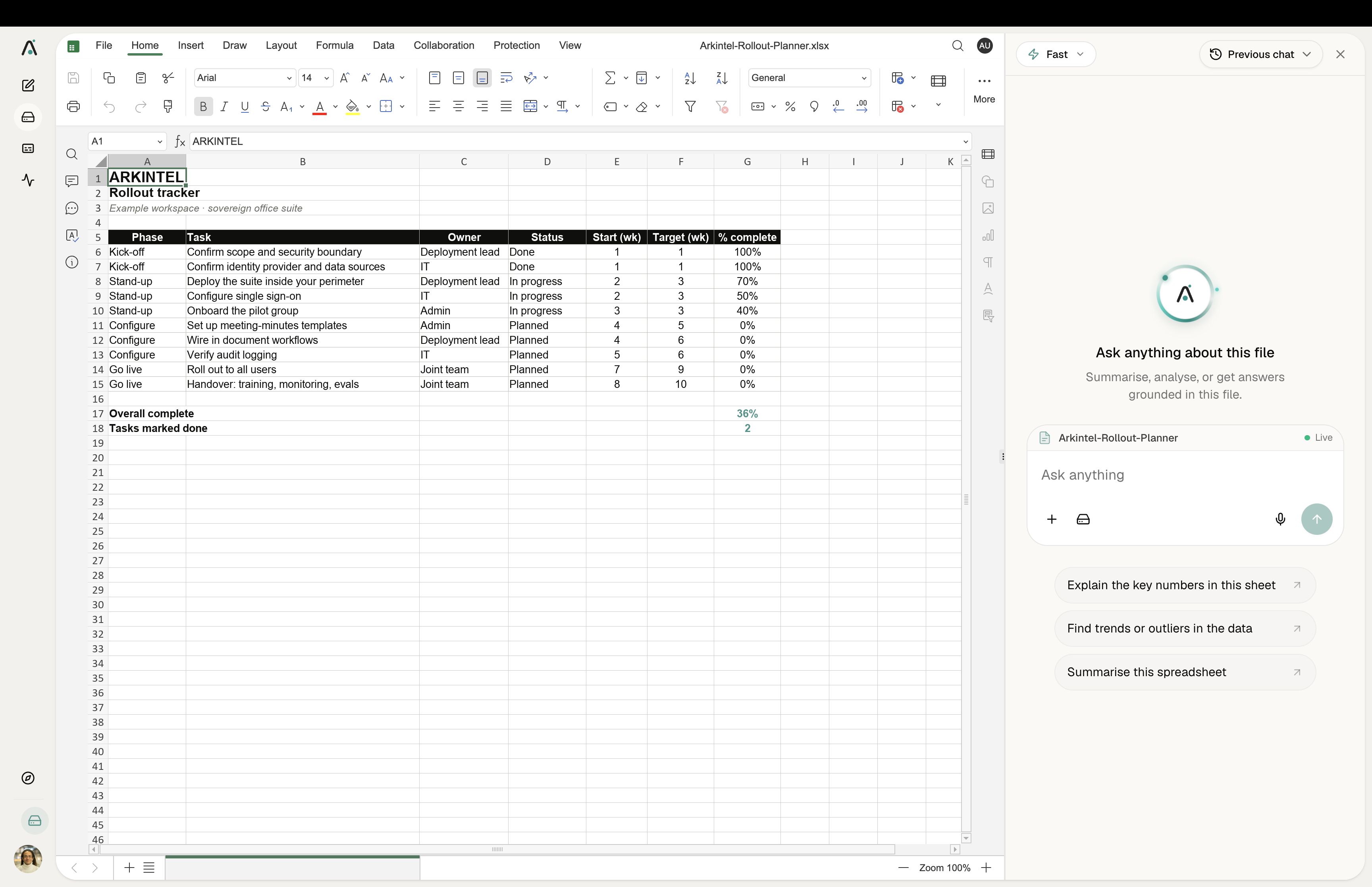Switch to the View tab
This screenshot has width=1372, height=887.
pos(570,46)
